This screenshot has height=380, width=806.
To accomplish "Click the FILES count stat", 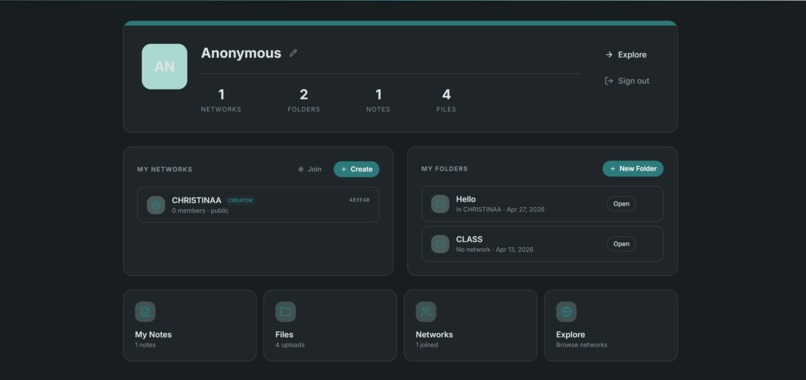I will click(x=446, y=100).
